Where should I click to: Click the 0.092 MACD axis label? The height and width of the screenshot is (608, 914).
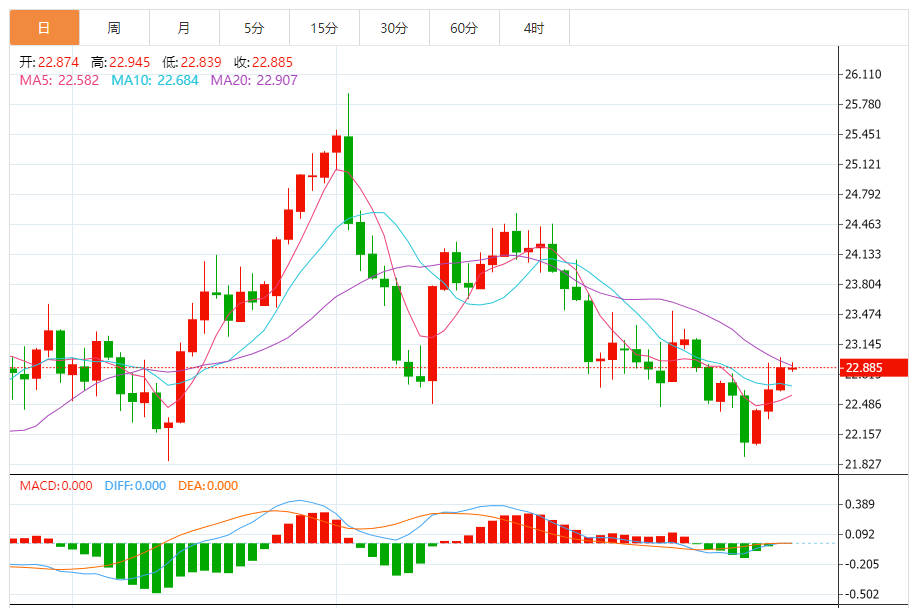click(x=860, y=535)
